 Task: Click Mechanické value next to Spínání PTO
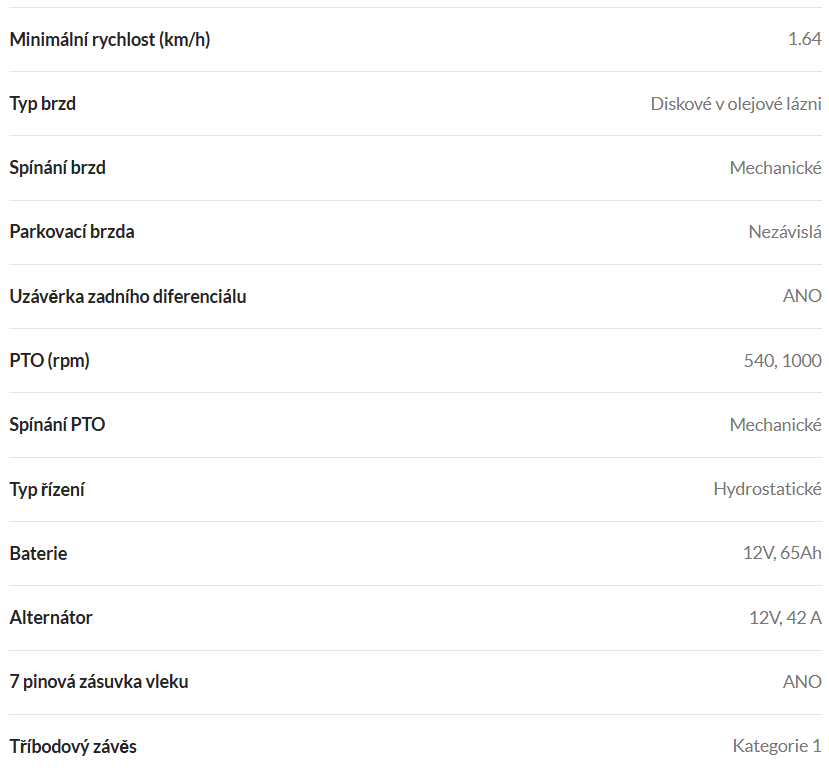pos(776,425)
